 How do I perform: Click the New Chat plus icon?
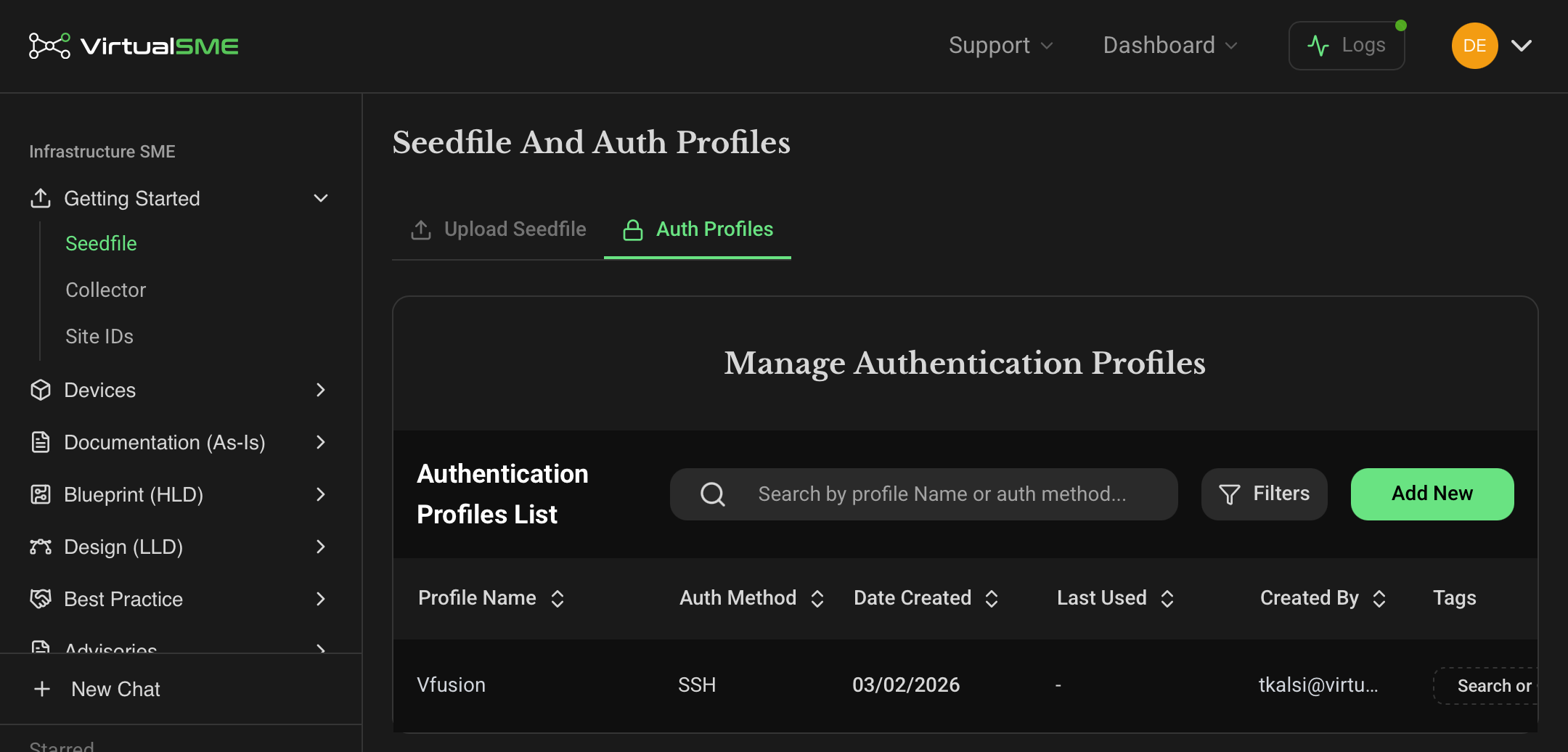tap(42, 689)
